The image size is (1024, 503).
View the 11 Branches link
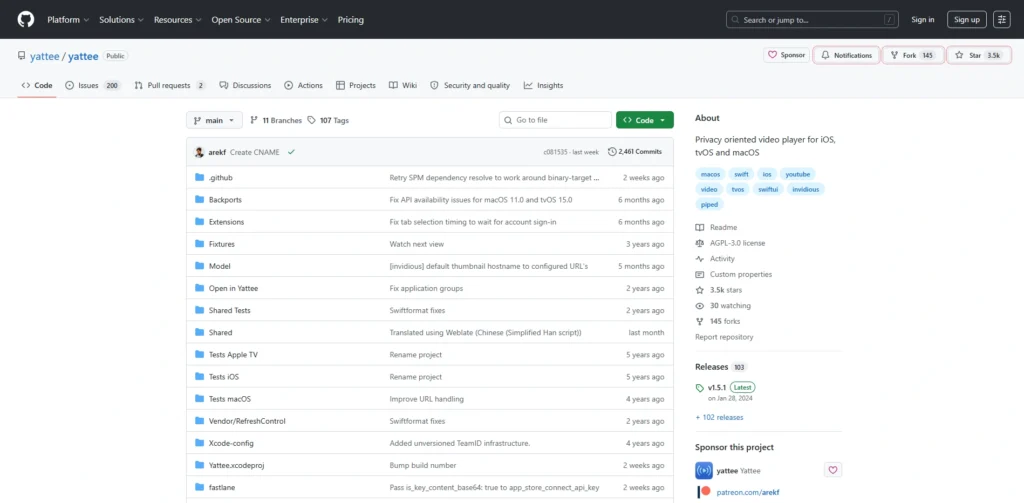276,120
